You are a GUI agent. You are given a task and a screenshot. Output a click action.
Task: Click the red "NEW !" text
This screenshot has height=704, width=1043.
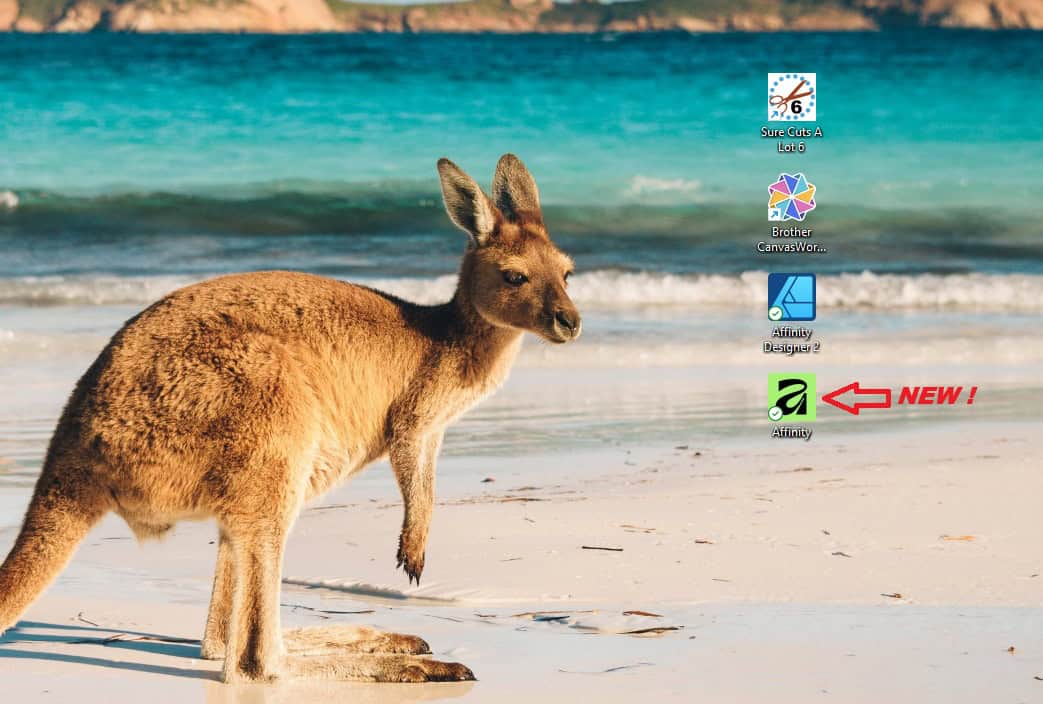tap(937, 395)
